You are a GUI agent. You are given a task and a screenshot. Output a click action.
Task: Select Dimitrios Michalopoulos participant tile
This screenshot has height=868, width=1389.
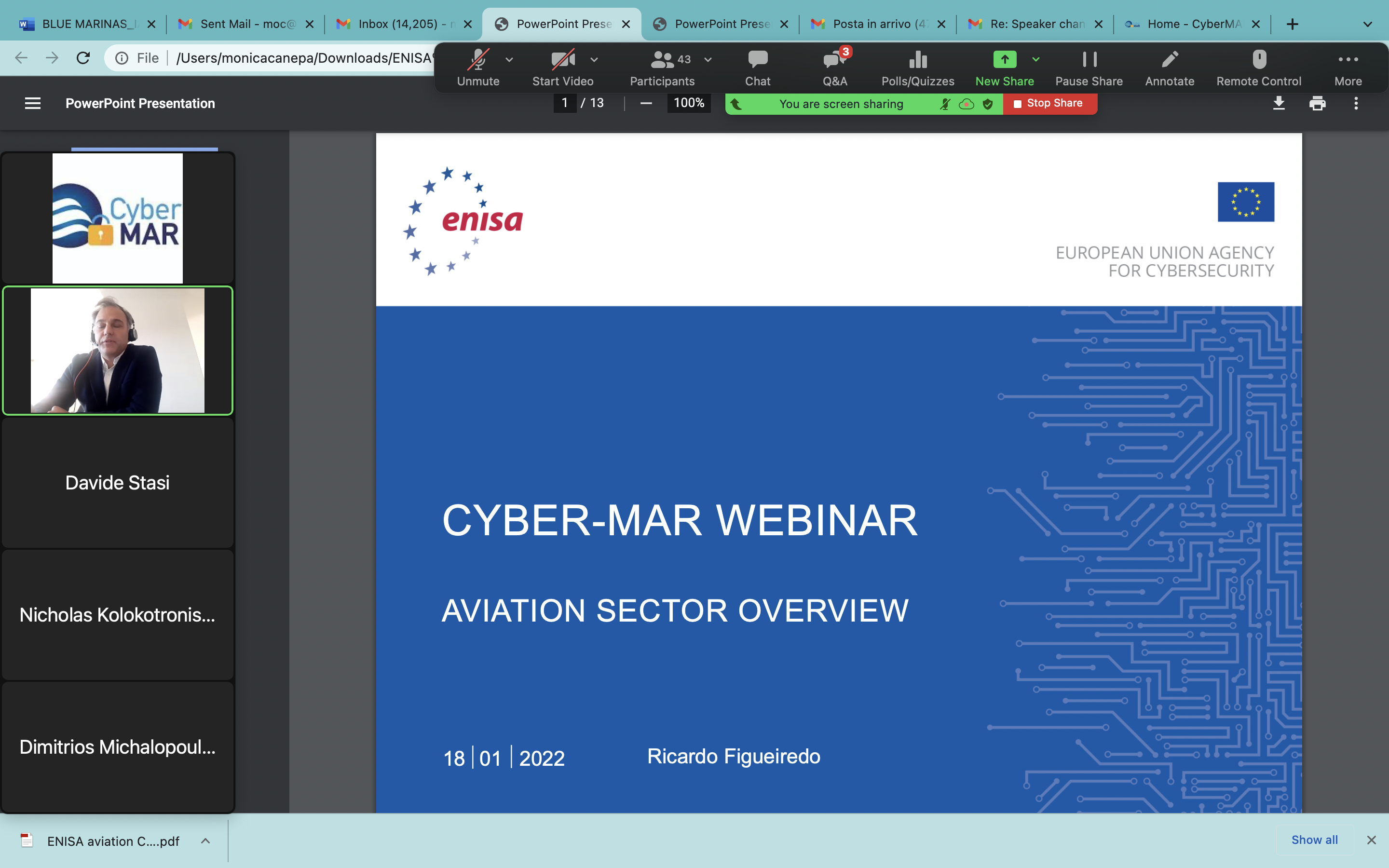(118, 747)
